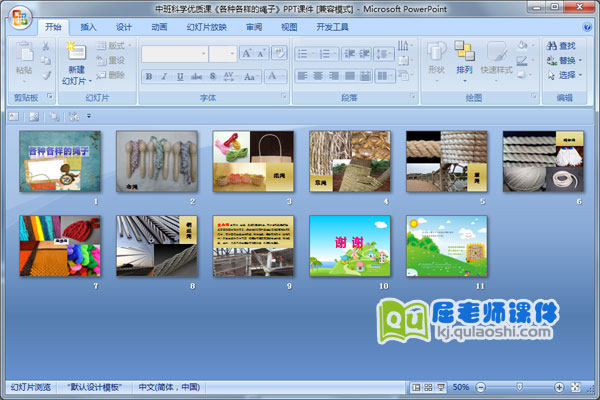Toggle Italic formatting
Screen dimensions: 600x400
coord(164,76)
